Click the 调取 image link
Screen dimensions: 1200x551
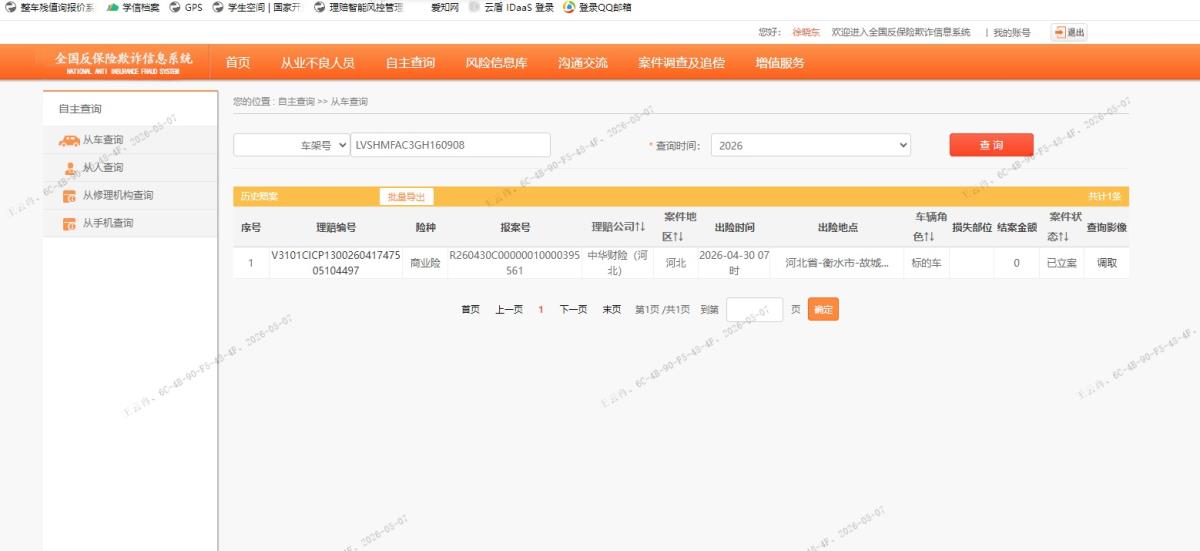1106,263
